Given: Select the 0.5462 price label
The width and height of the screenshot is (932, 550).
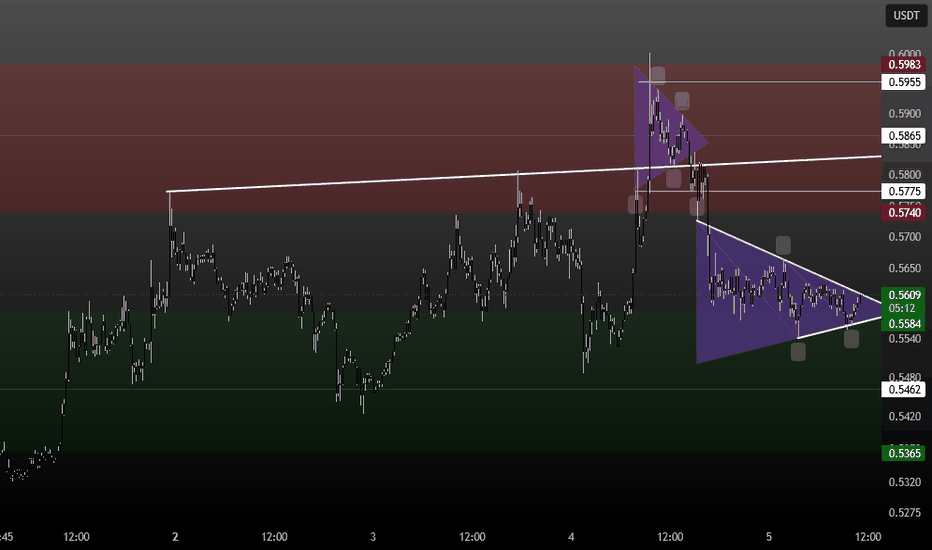Looking at the screenshot, I should click(904, 389).
